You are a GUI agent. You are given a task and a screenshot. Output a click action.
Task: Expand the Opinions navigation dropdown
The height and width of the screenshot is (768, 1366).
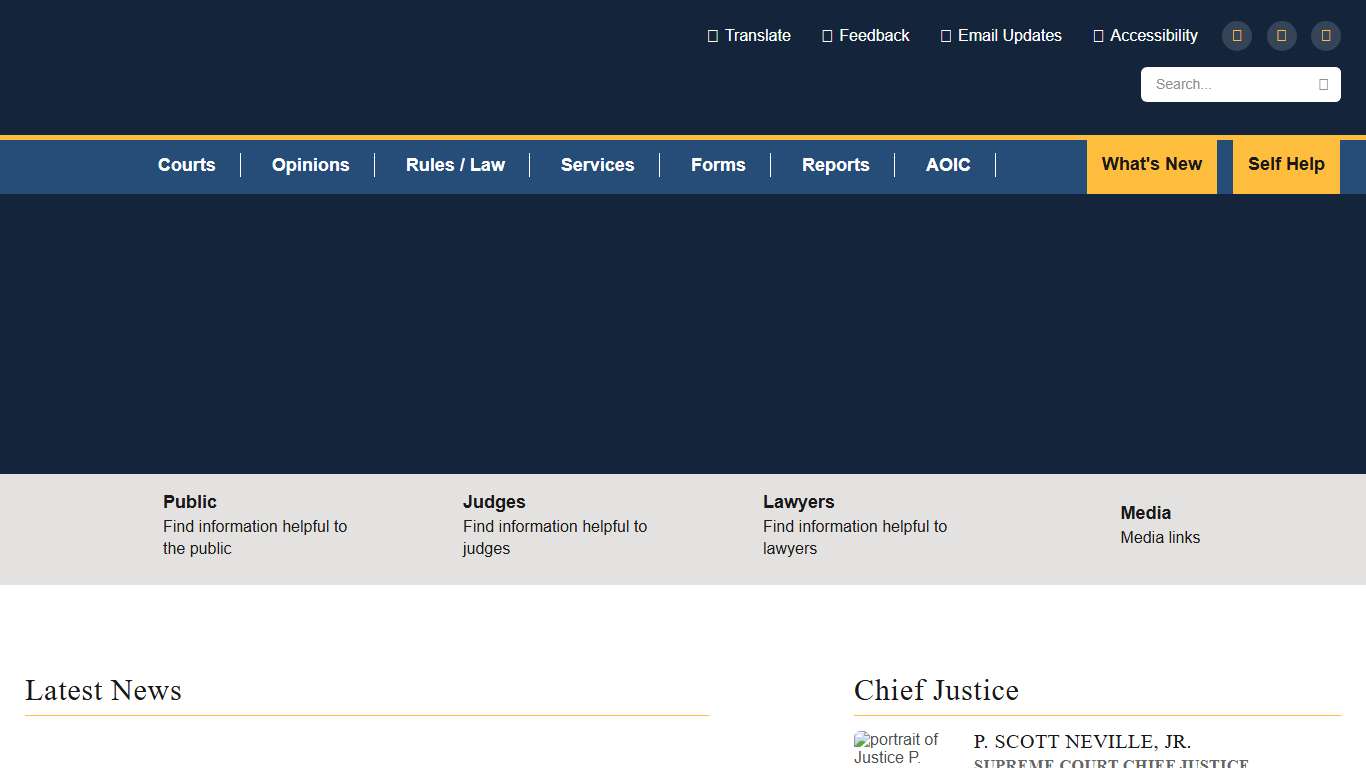coord(310,165)
